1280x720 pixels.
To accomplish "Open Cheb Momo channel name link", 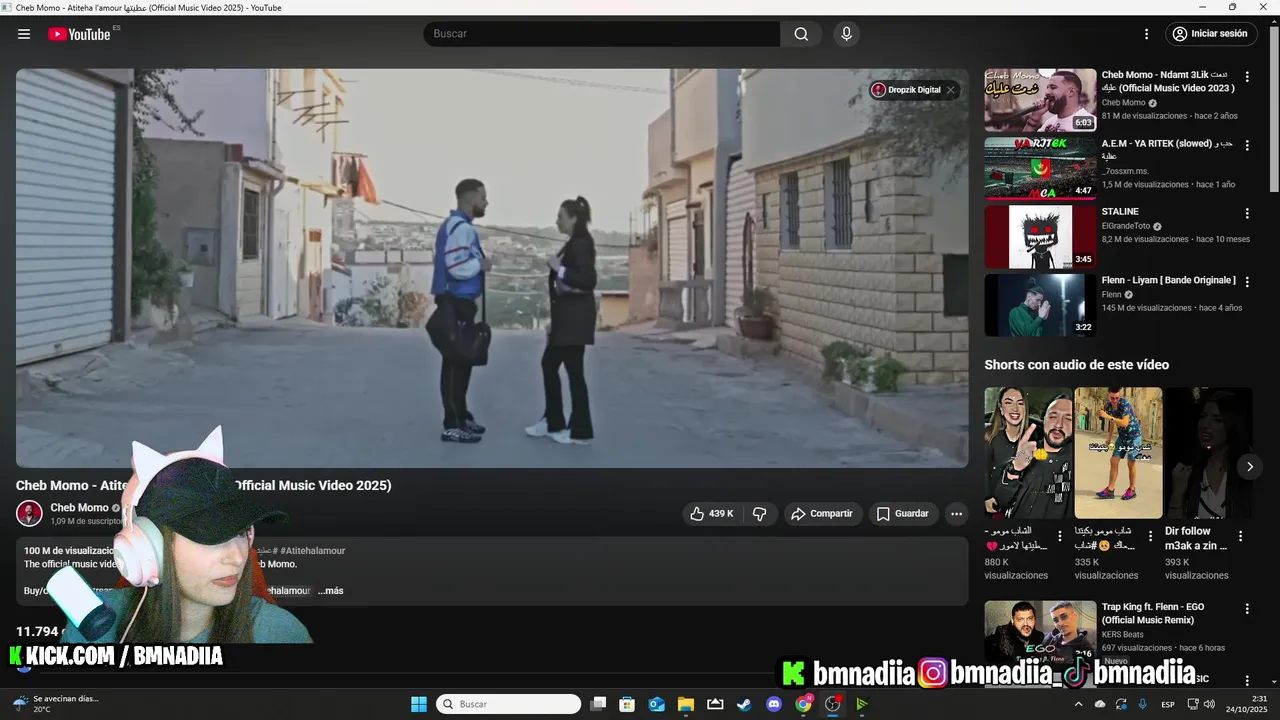I will tap(79, 507).
